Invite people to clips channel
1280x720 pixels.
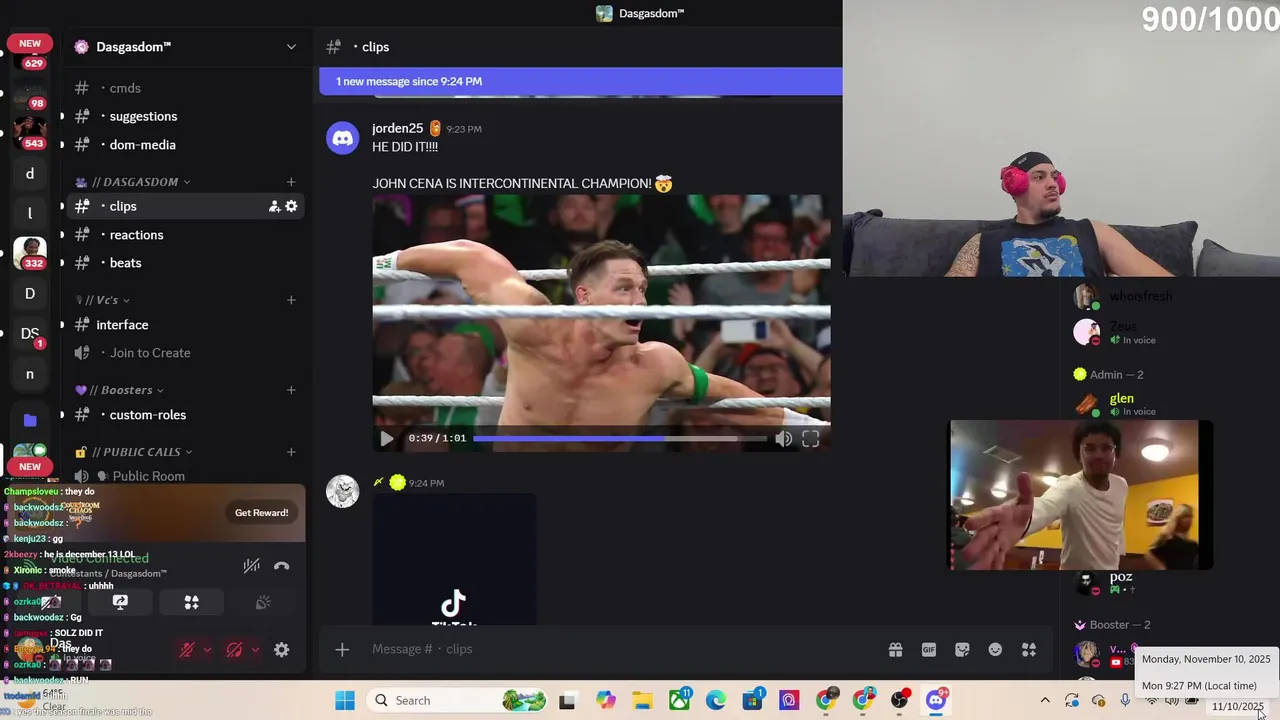coord(274,206)
